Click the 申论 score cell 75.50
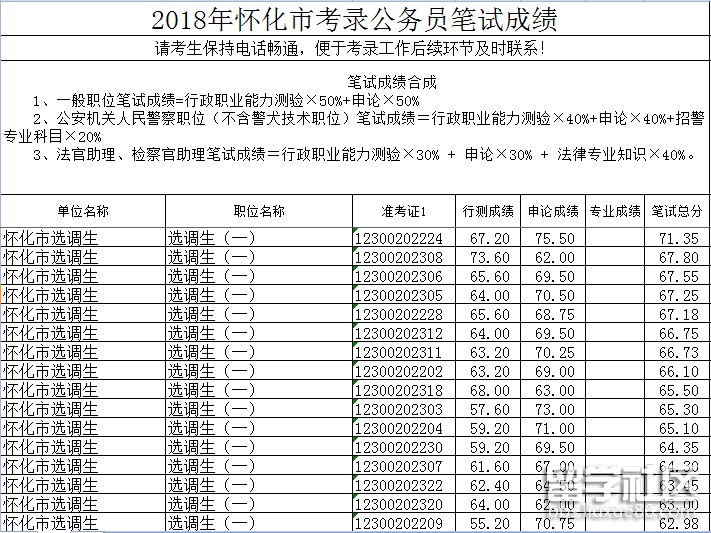This screenshot has width=711, height=533. click(x=553, y=238)
